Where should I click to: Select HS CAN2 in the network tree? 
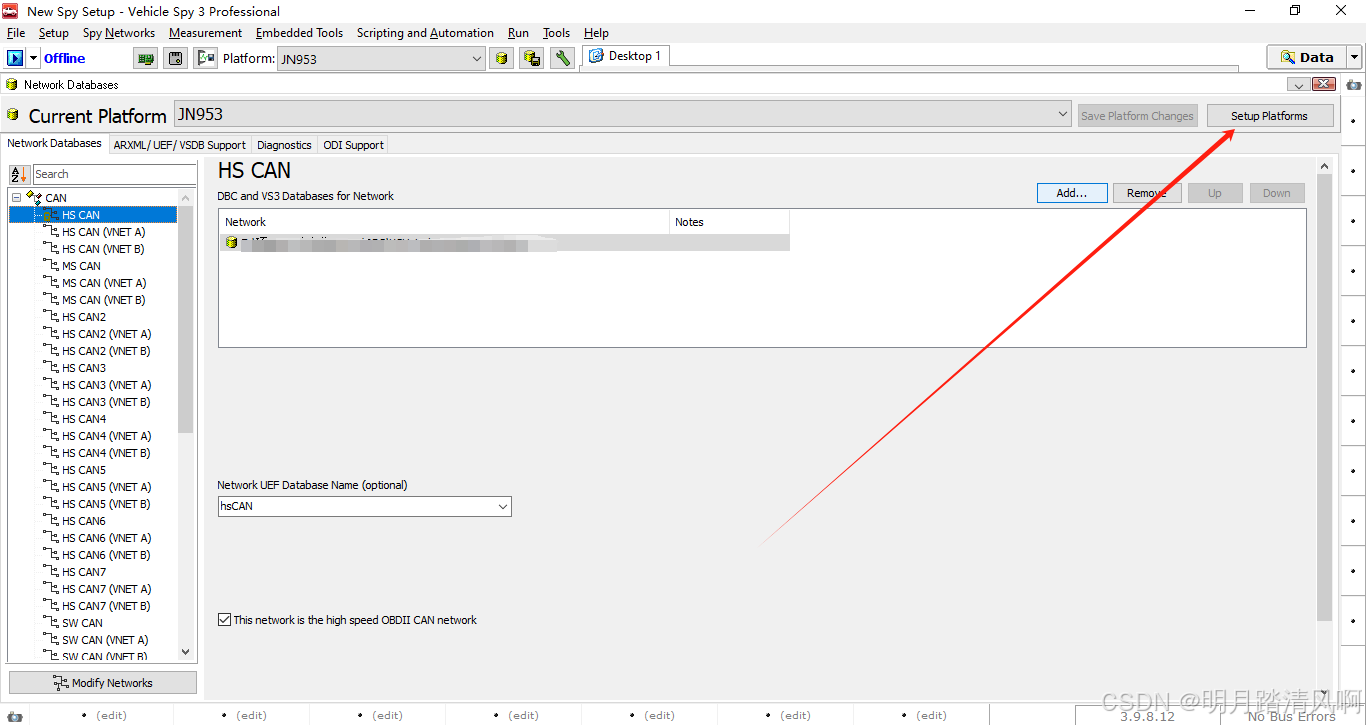click(84, 317)
